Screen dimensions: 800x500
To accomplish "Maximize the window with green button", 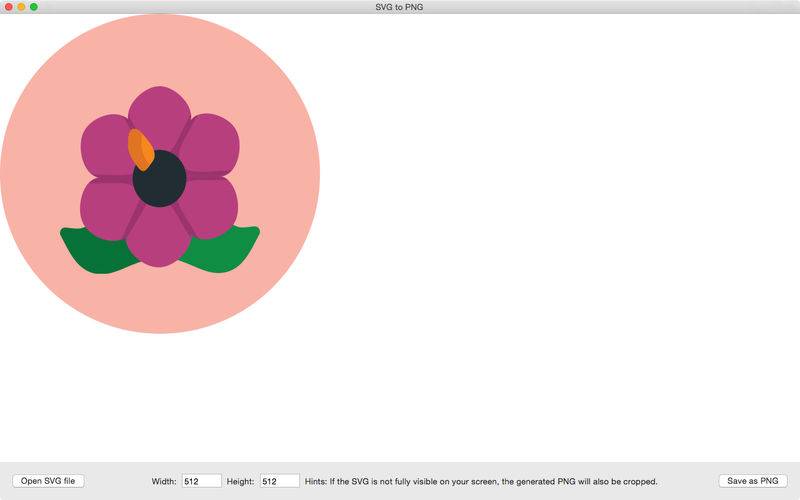I will click(34, 7).
